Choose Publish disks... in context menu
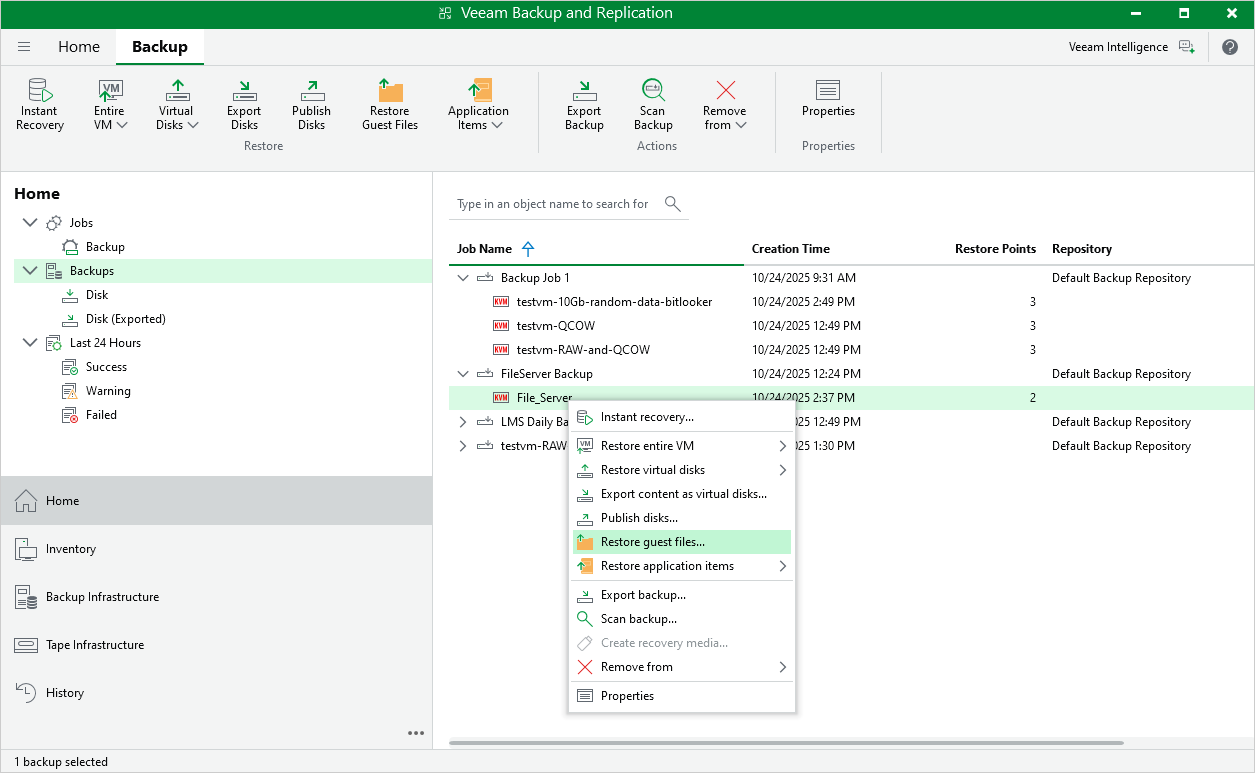1255x773 pixels. click(x=682, y=518)
